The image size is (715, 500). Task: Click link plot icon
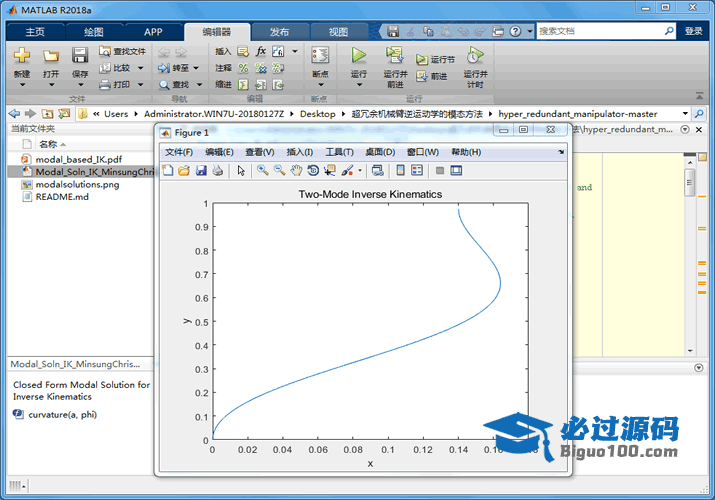[x=378, y=170]
